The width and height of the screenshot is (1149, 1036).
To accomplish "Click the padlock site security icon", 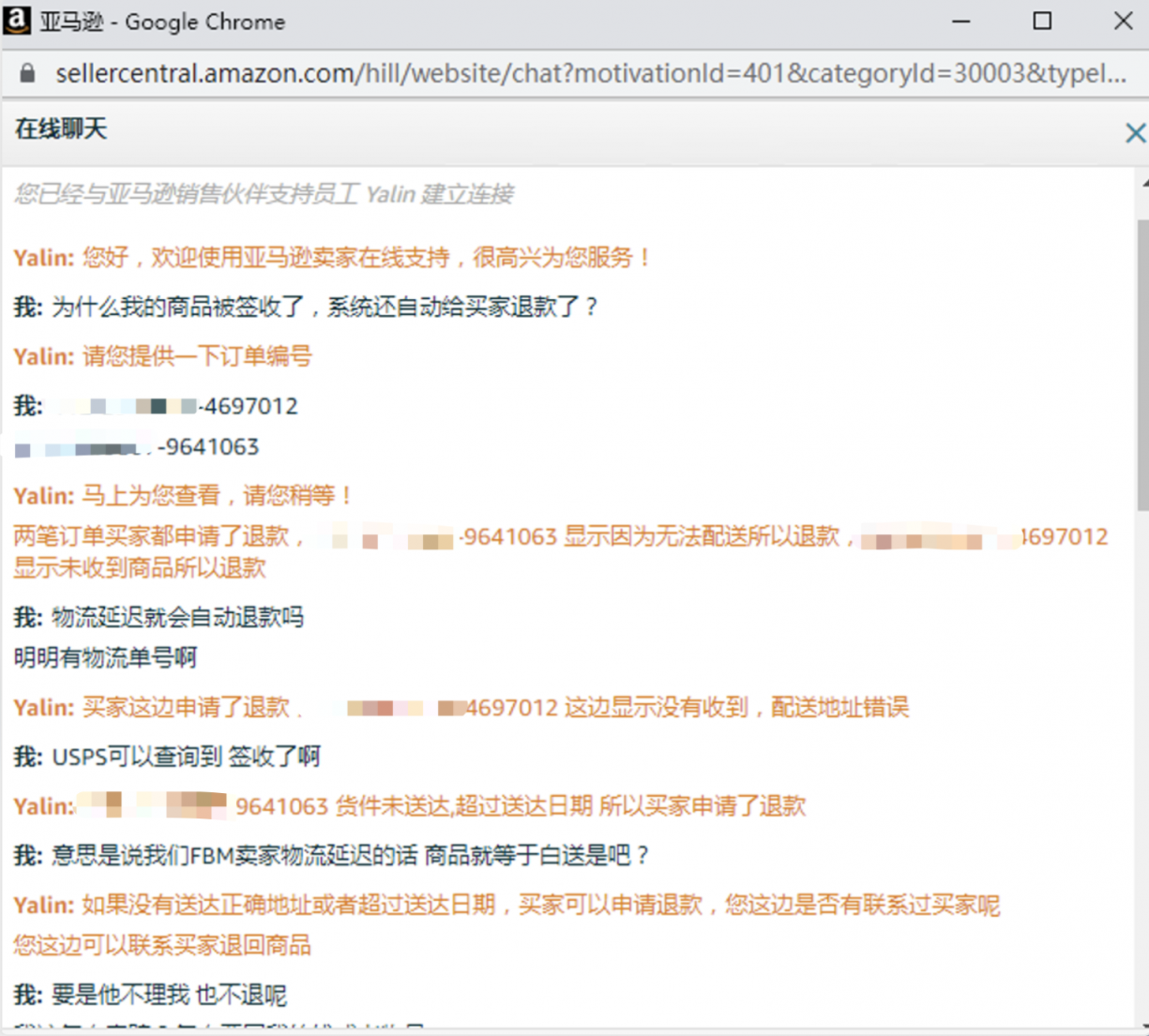I will (27, 73).
